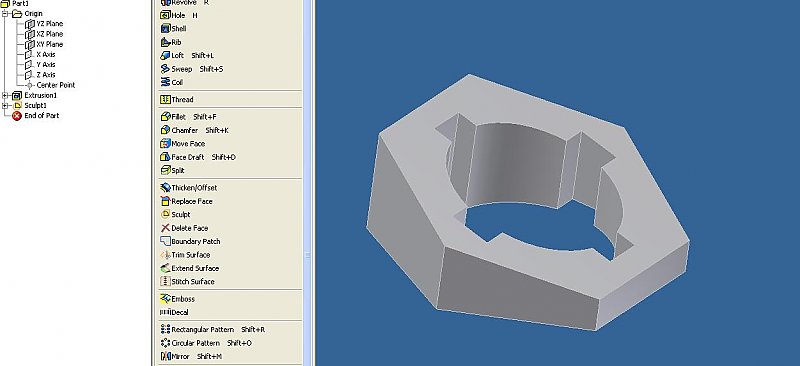
Task: Click the panel splitter grip handle
Action: pyautogui.click(x=308, y=255)
